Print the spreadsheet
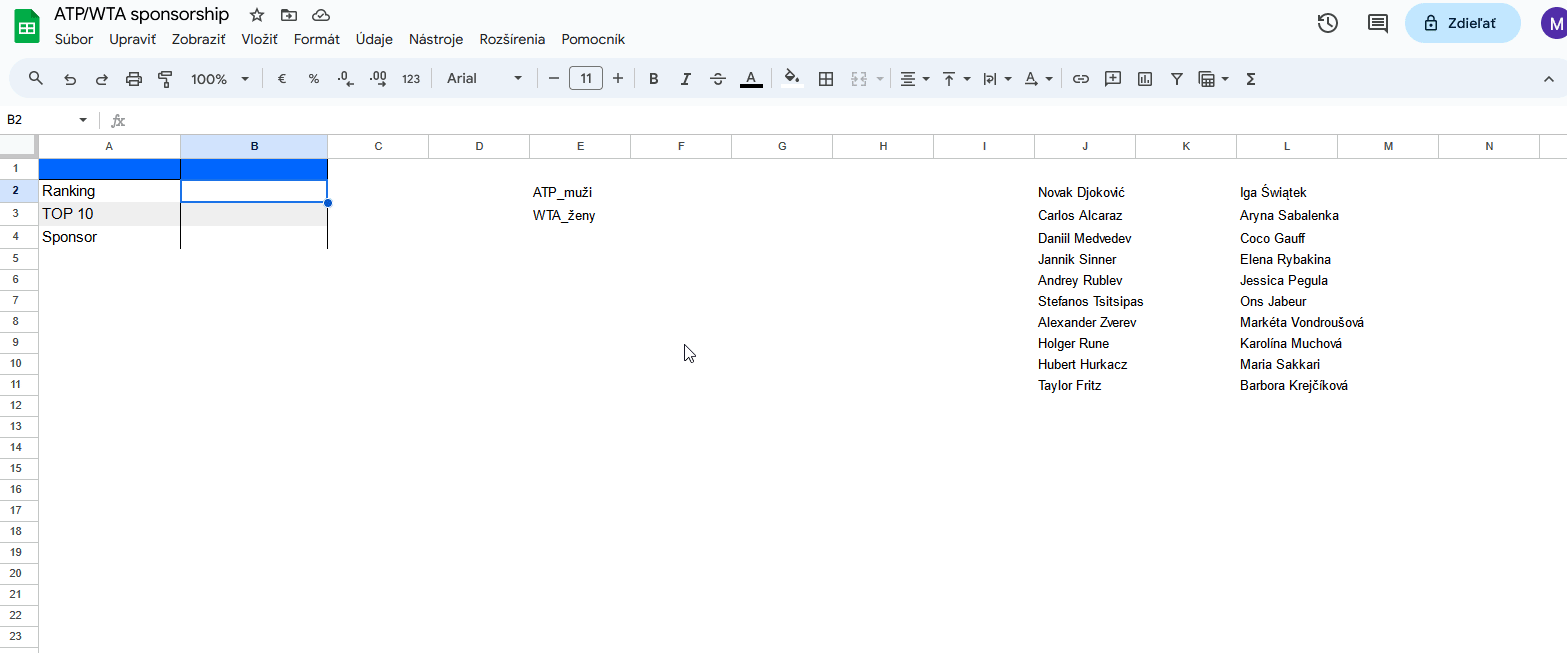 tap(134, 79)
